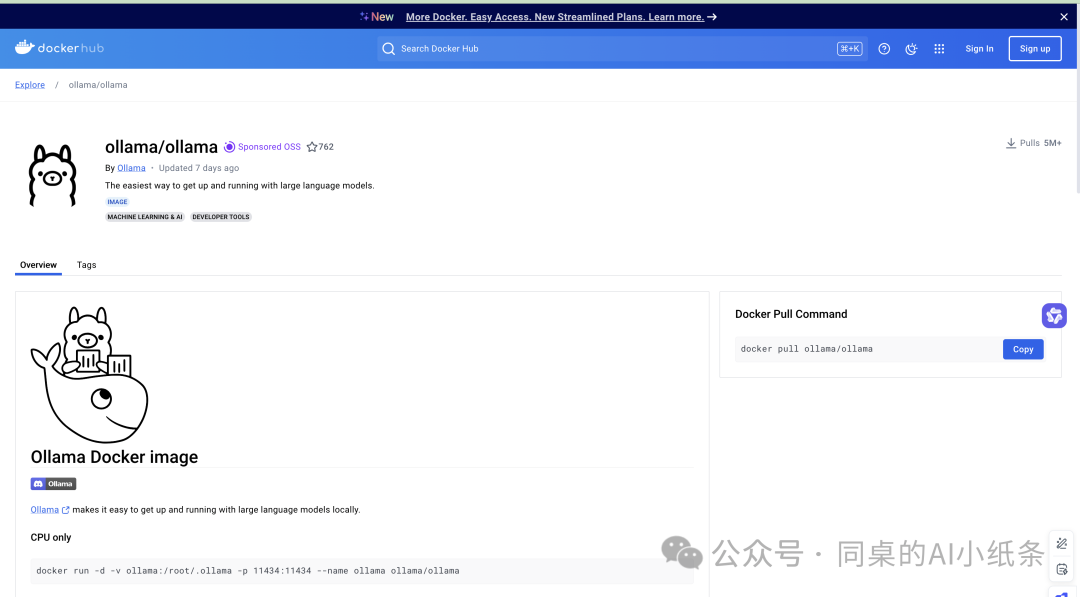Viewport: 1080px width, 597px height.
Task: Click the Docker Hub logo
Action: 59,48
